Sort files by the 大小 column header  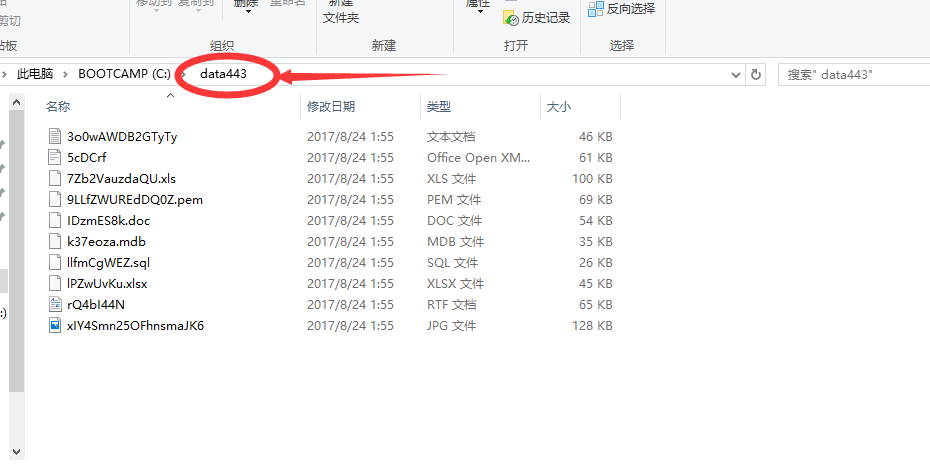(558, 107)
